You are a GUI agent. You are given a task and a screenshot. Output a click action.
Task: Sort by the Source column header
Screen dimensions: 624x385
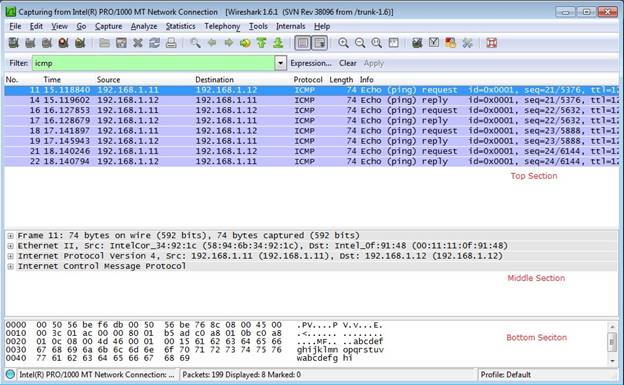point(108,80)
